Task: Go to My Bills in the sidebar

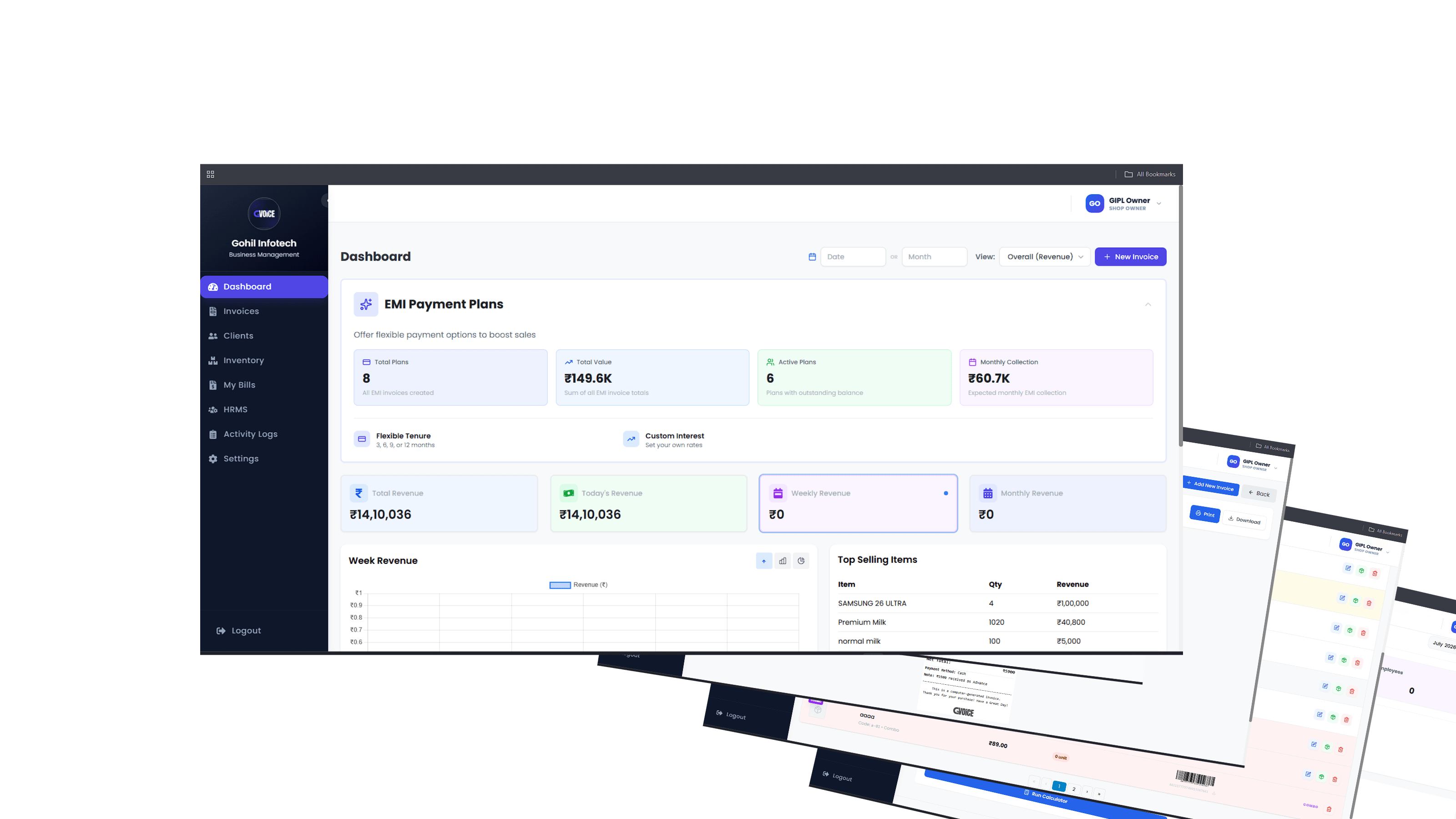Action: [x=264, y=385]
